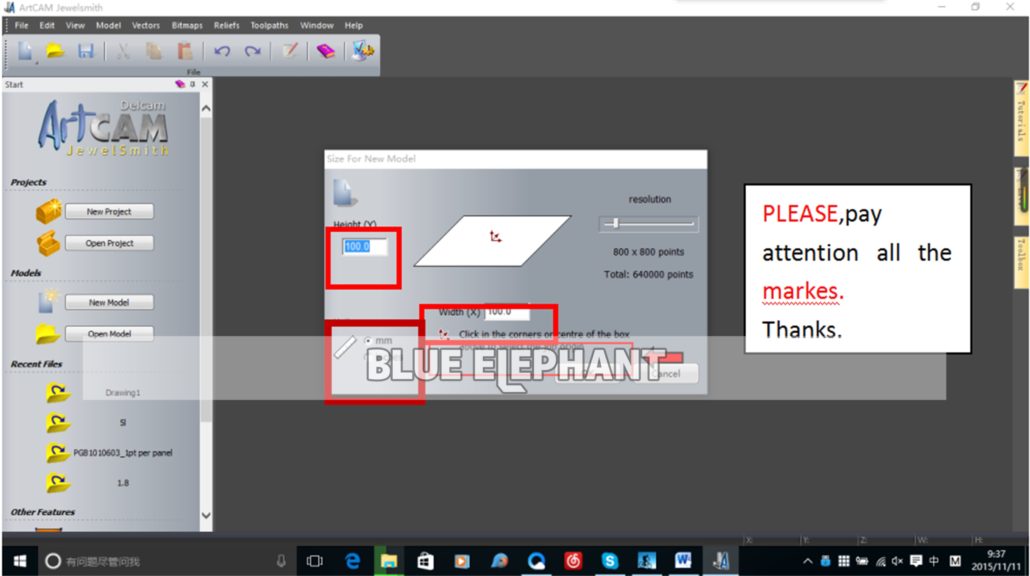This screenshot has width=1030, height=576.
Task: Show hidden system tray icons
Action: click(x=809, y=561)
